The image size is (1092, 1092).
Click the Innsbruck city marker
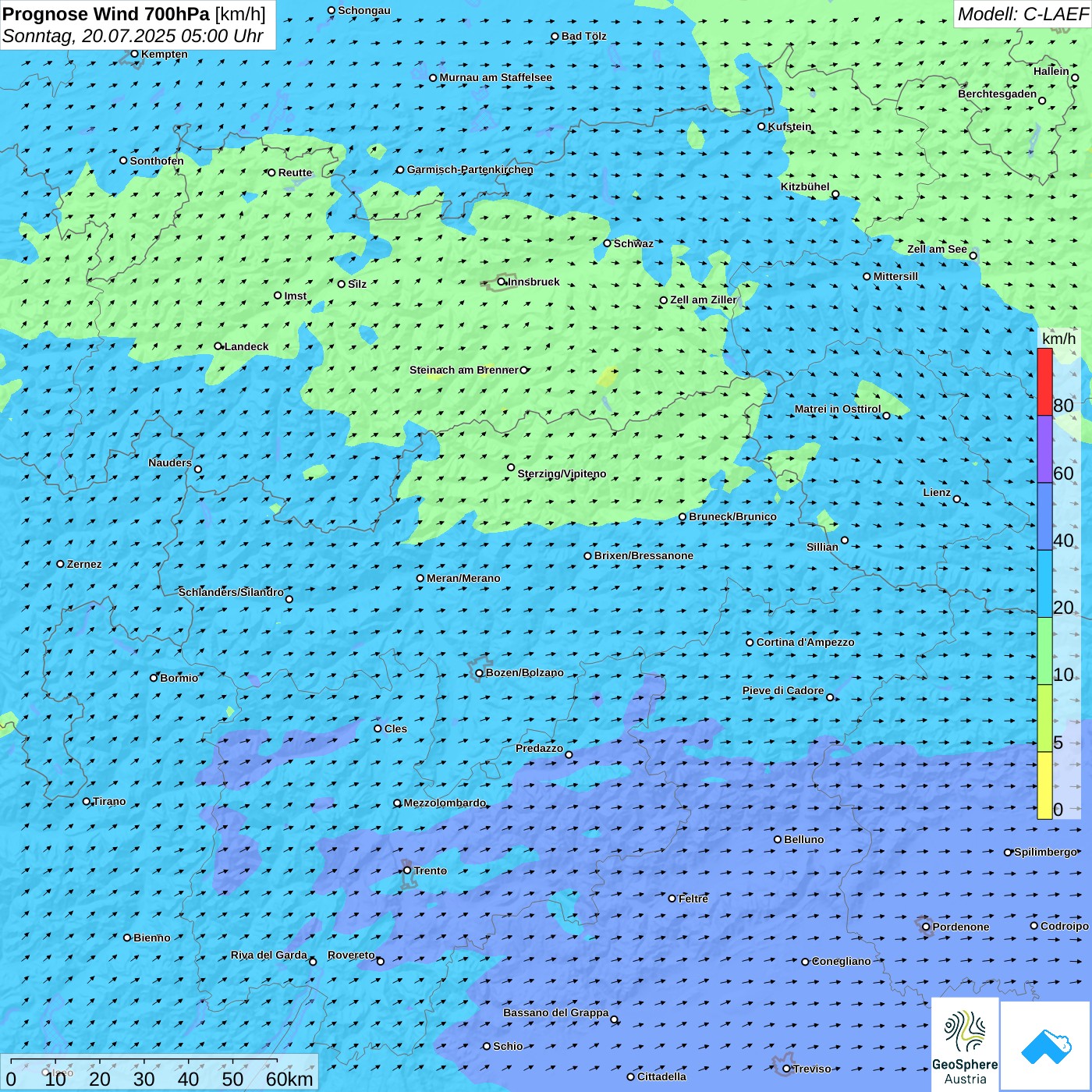coord(502,282)
